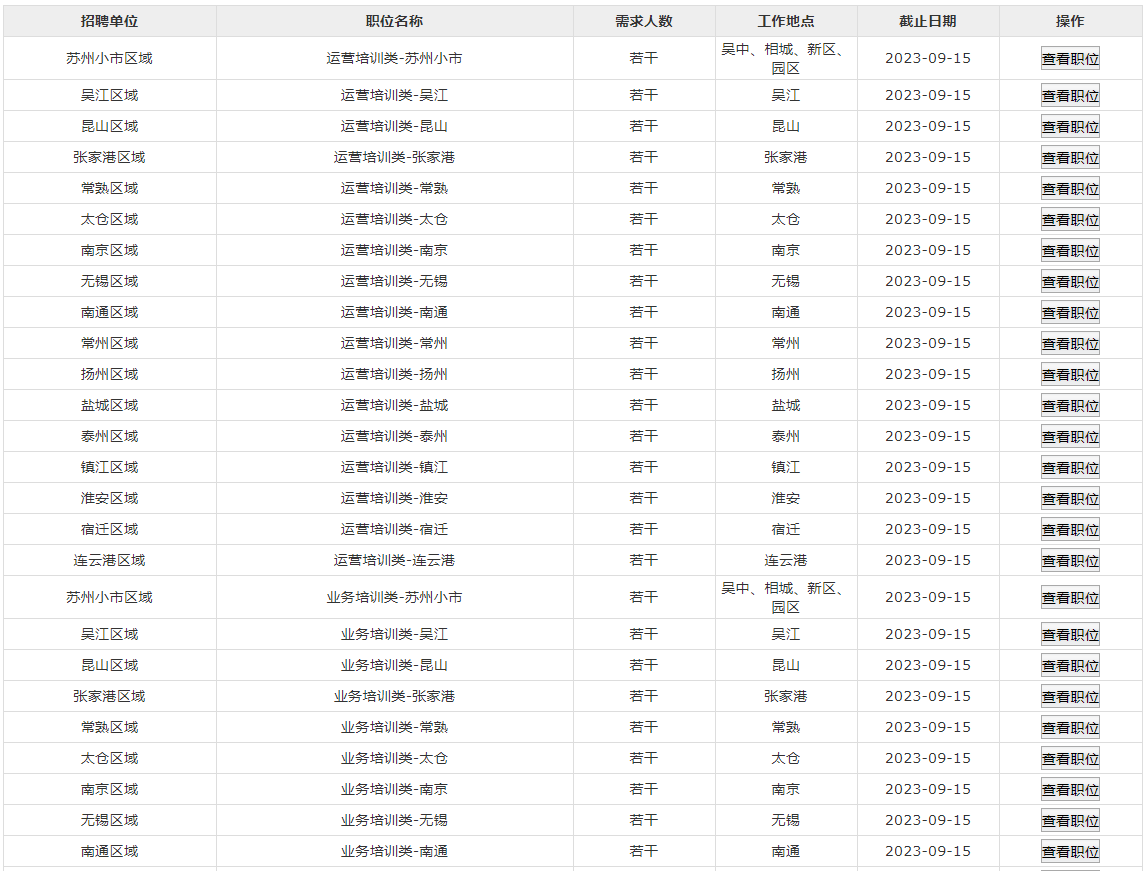View position for 运营培训类-昆山
The width and height of the screenshot is (1146, 871).
click(1070, 127)
